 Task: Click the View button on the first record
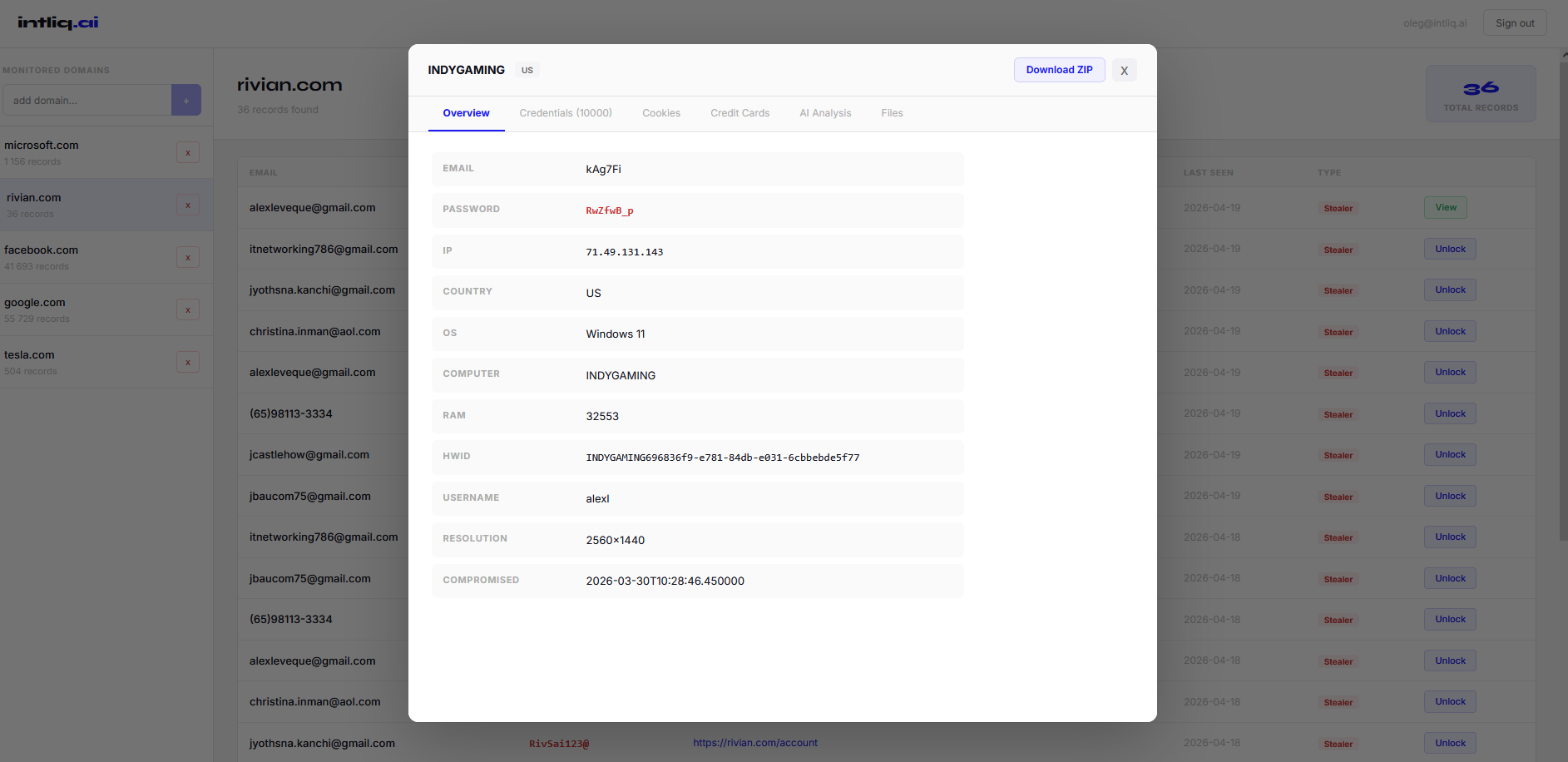click(x=1445, y=207)
